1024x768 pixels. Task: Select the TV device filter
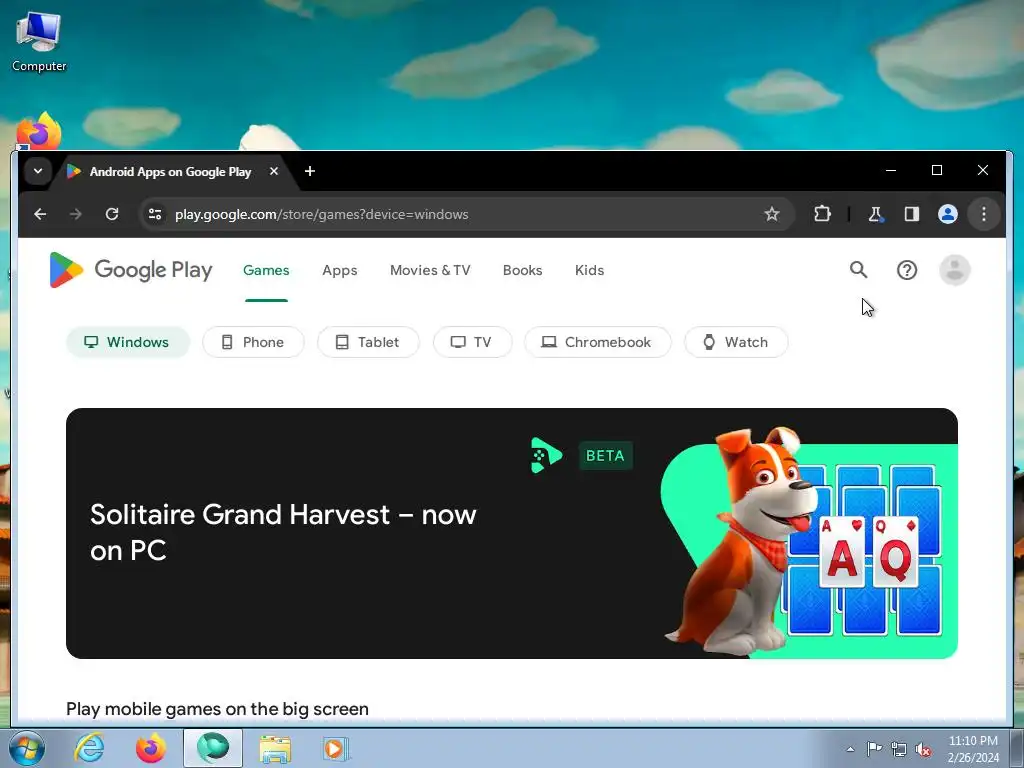(472, 342)
